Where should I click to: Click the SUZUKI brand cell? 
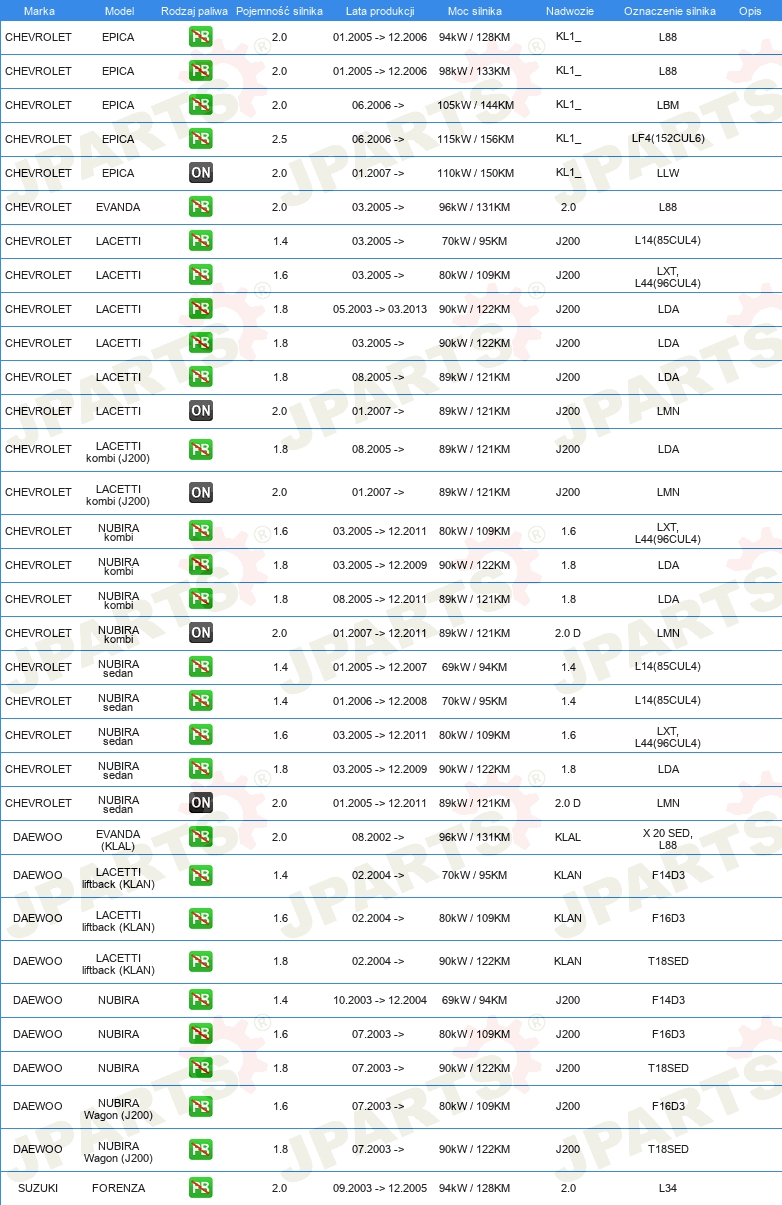click(x=38, y=1188)
